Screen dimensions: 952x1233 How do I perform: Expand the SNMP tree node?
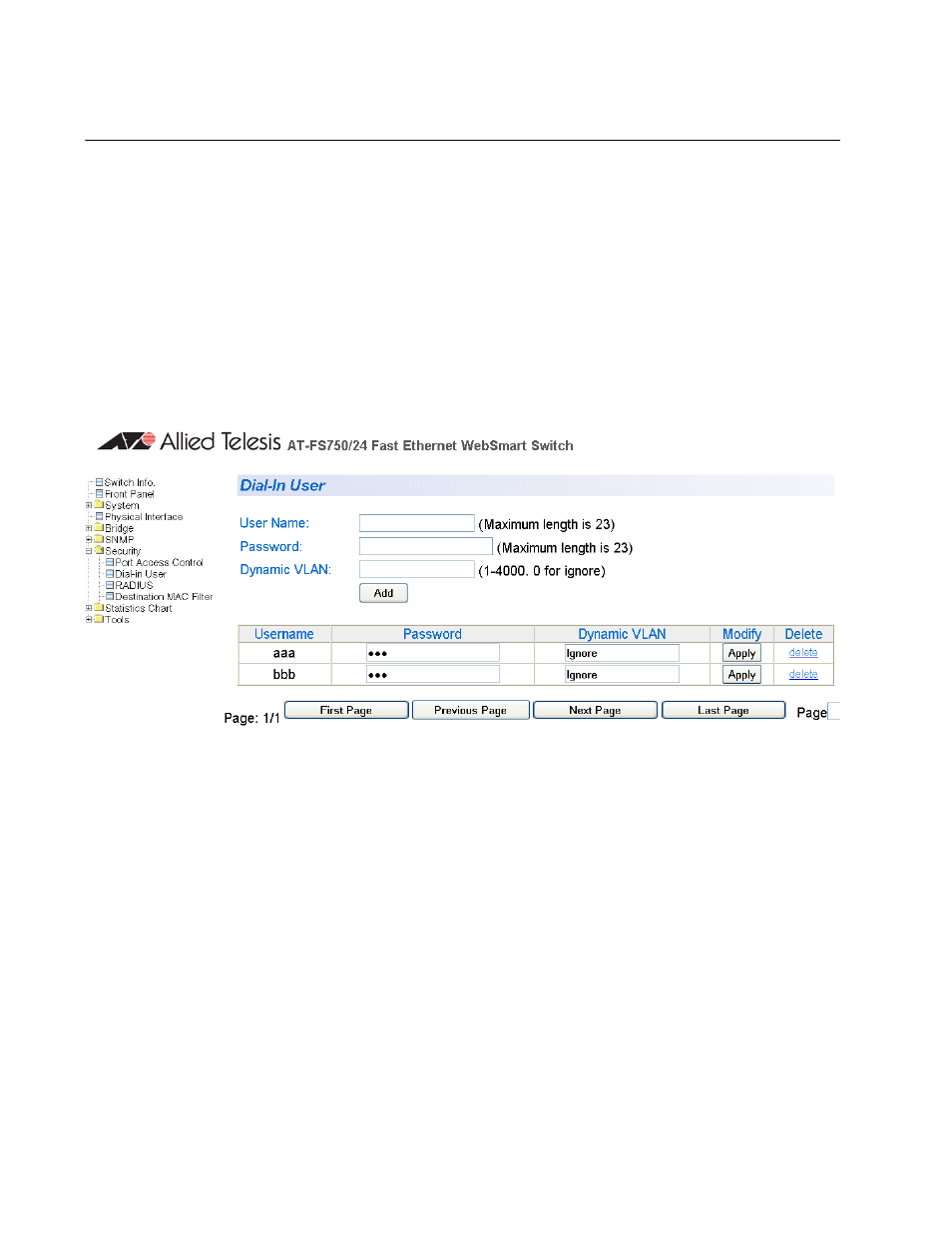[89, 540]
